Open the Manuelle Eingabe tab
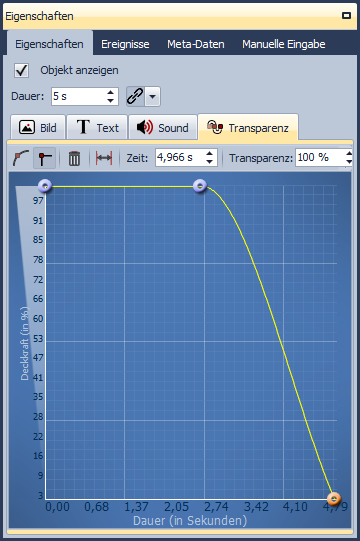The height and width of the screenshot is (541, 360). click(x=284, y=44)
